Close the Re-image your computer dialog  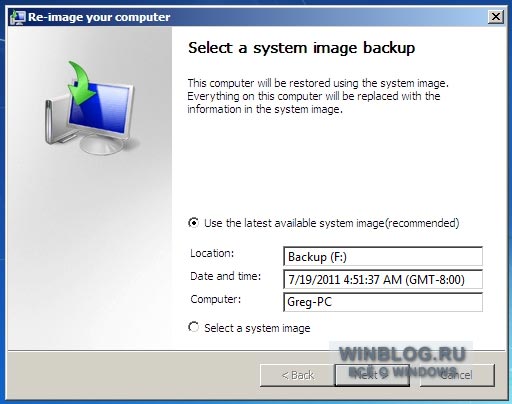(x=496, y=16)
